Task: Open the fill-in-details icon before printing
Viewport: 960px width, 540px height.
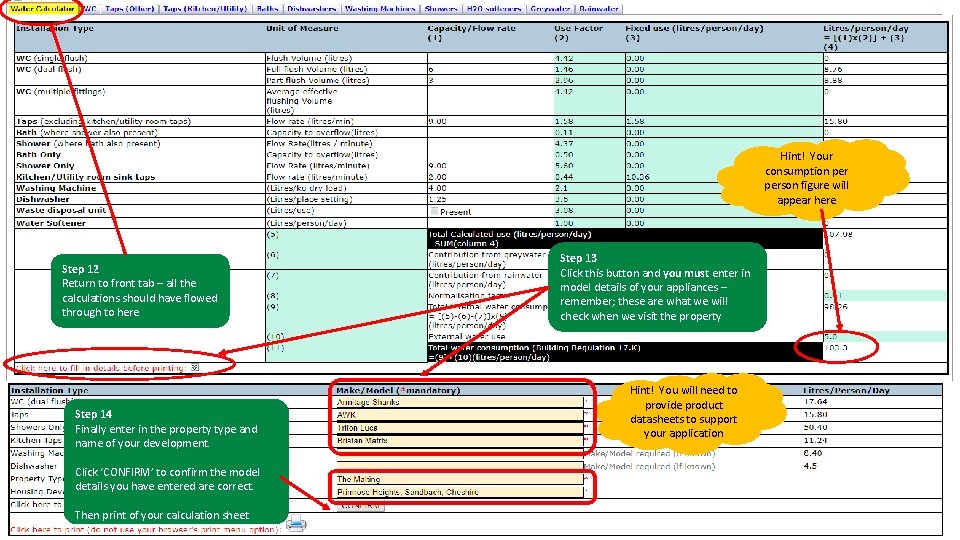Action: 195,368
